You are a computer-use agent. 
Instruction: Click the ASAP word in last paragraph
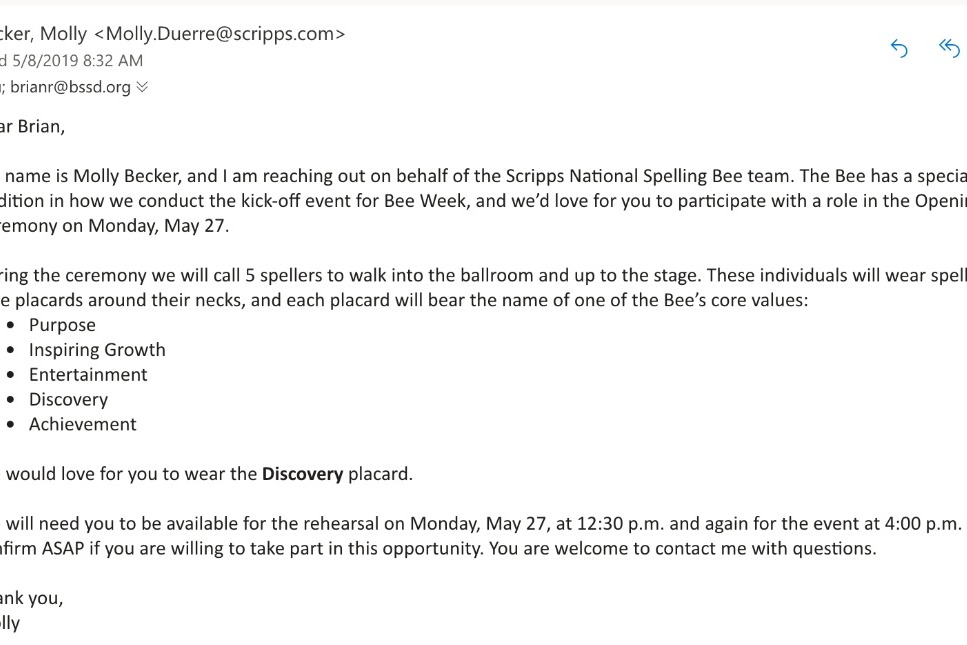tap(63, 548)
